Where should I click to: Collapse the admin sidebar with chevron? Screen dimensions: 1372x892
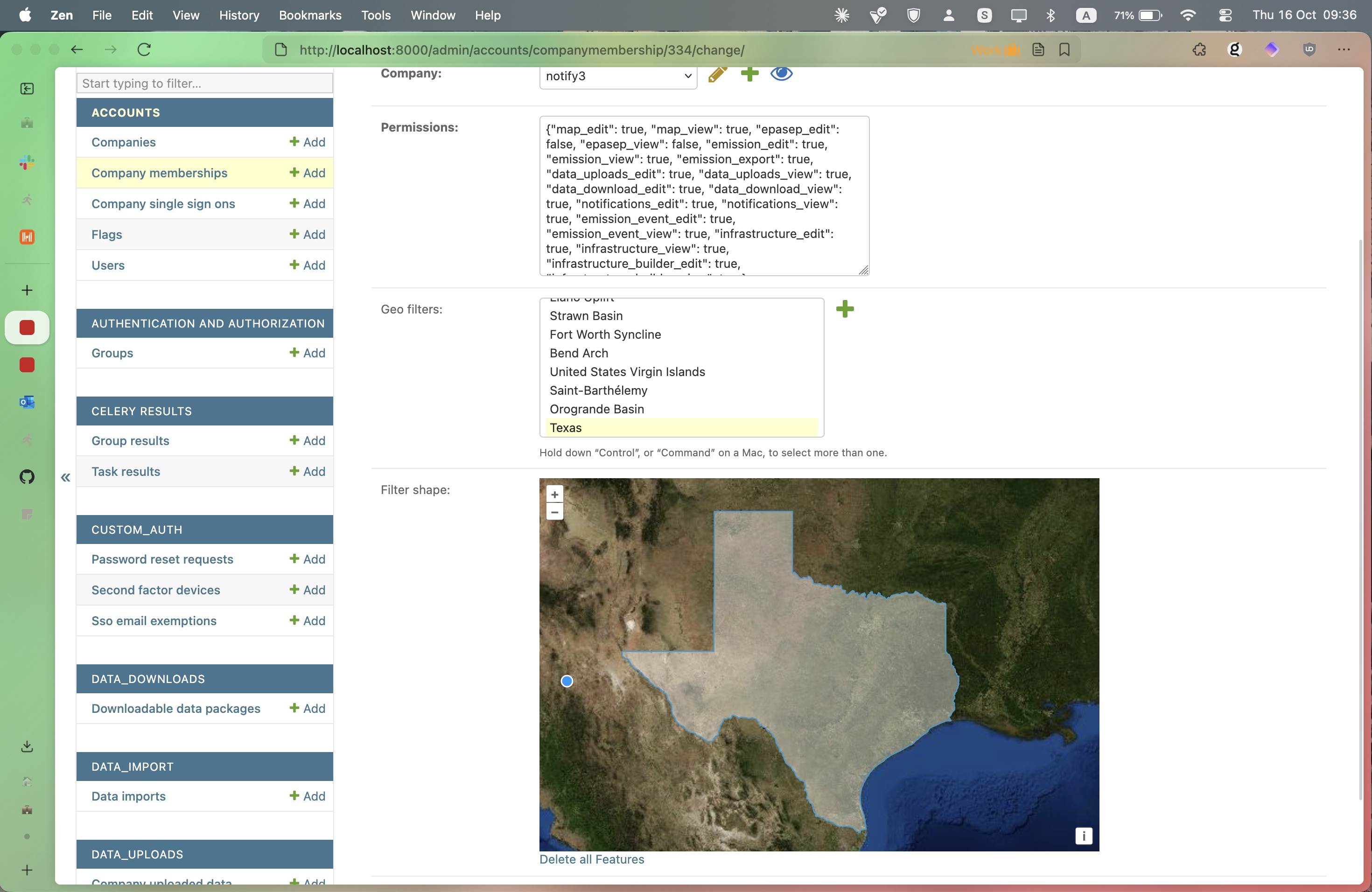coord(66,477)
